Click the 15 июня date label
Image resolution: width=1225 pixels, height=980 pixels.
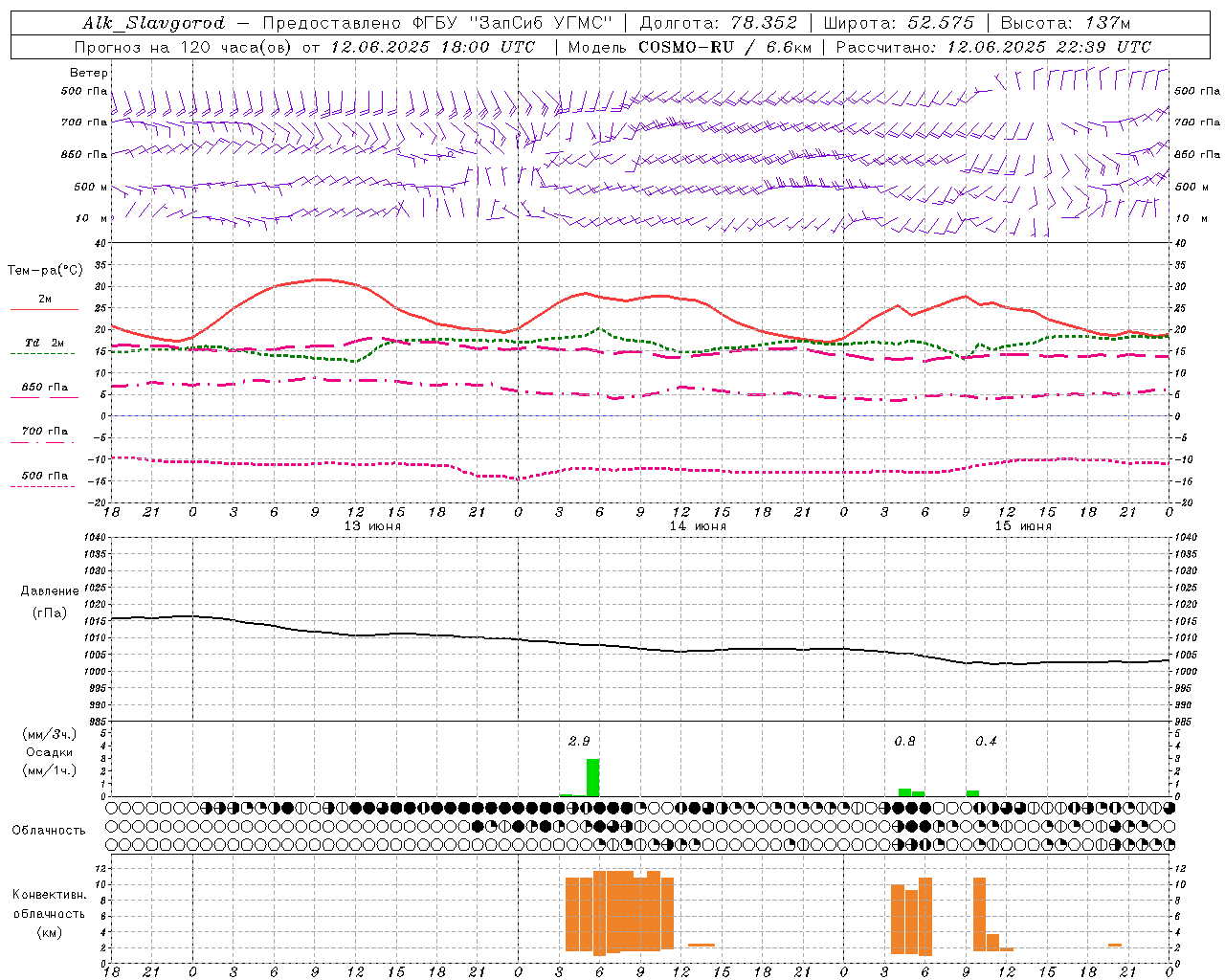1023,526
